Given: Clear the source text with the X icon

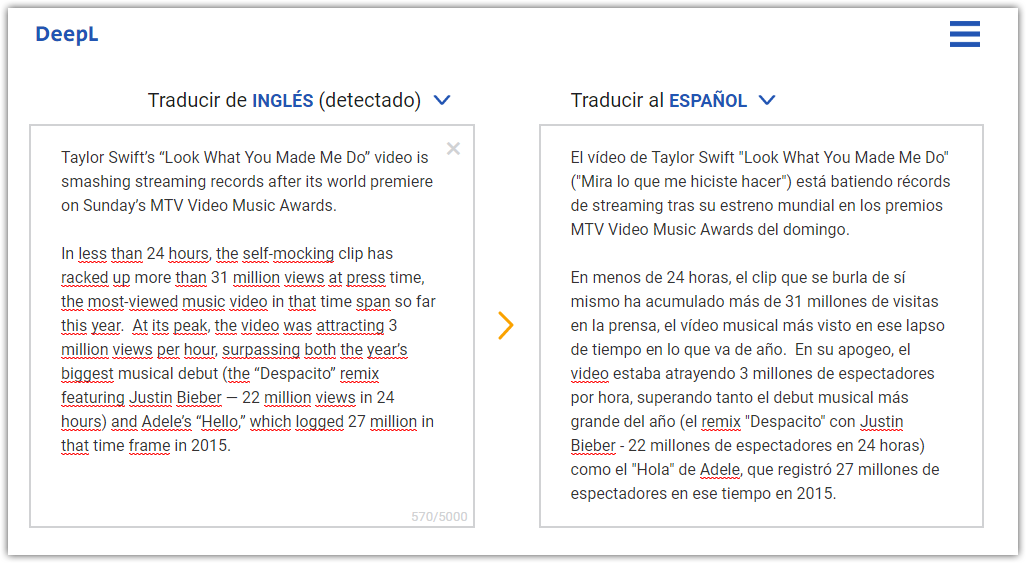Looking at the screenshot, I should [453, 149].
